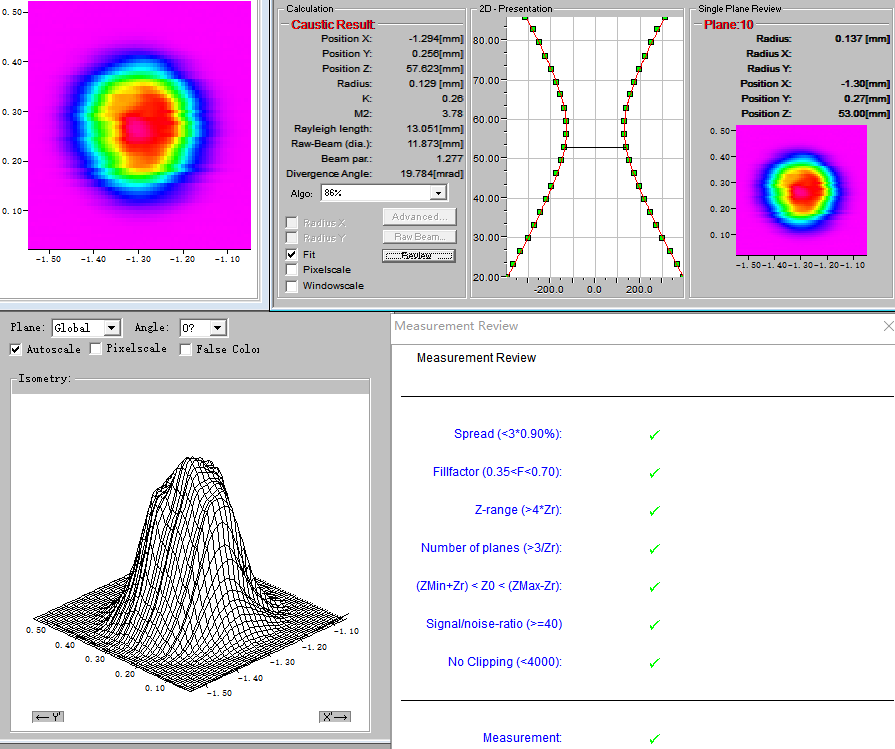Click the Signal/noise-ratio green checkmark
Image resolution: width=895 pixels, height=749 pixels.
(x=655, y=625)
